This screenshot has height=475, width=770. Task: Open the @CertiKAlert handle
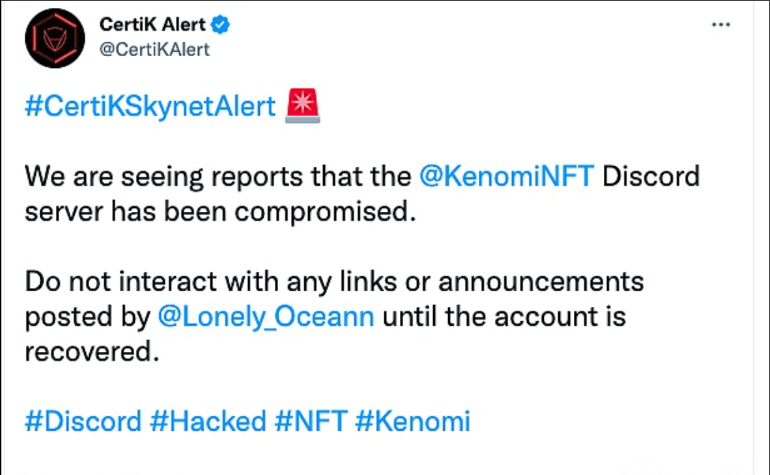154,48
